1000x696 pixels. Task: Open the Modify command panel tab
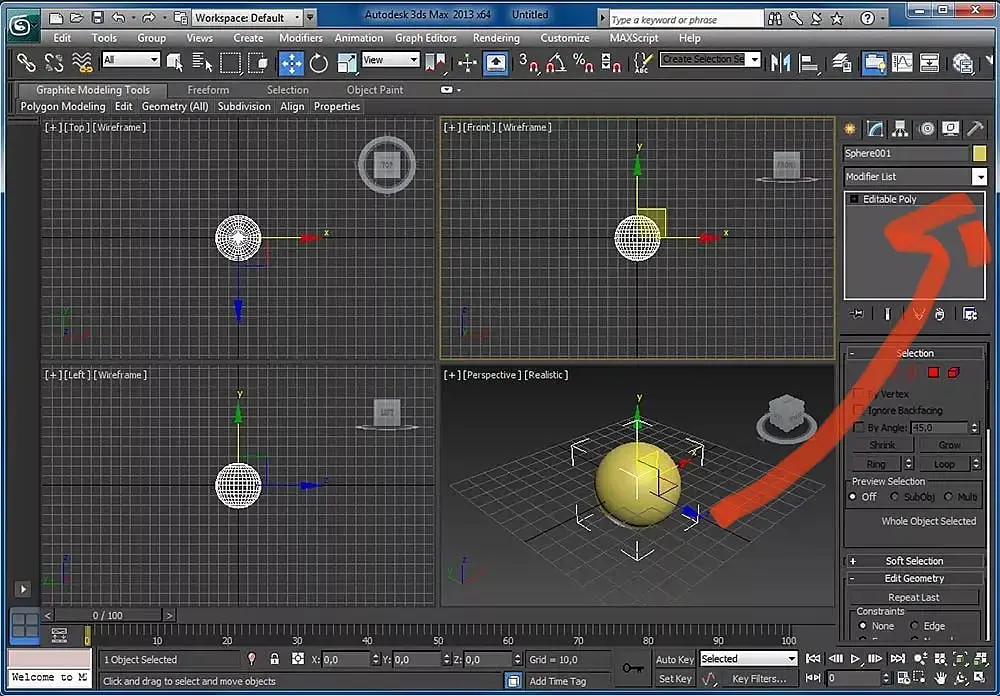pyautogui.click(x=876, y=129)
